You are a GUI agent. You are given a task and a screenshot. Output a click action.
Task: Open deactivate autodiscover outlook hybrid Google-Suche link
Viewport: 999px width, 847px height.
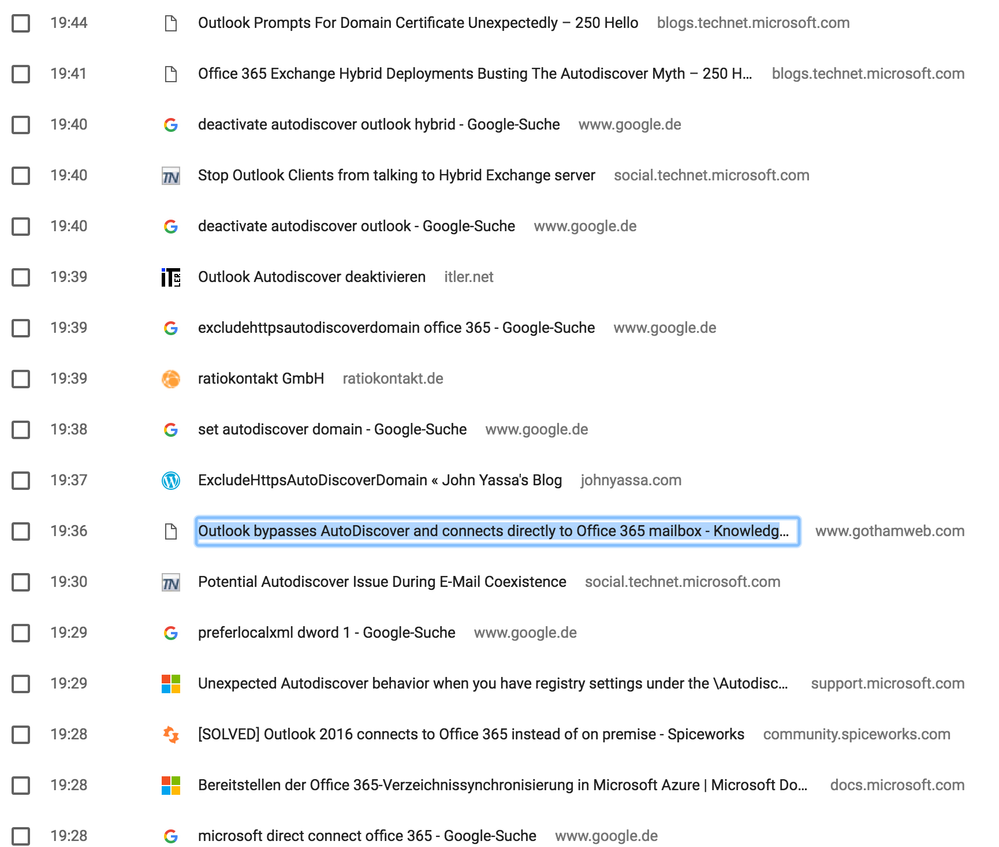tap(379, 124)
